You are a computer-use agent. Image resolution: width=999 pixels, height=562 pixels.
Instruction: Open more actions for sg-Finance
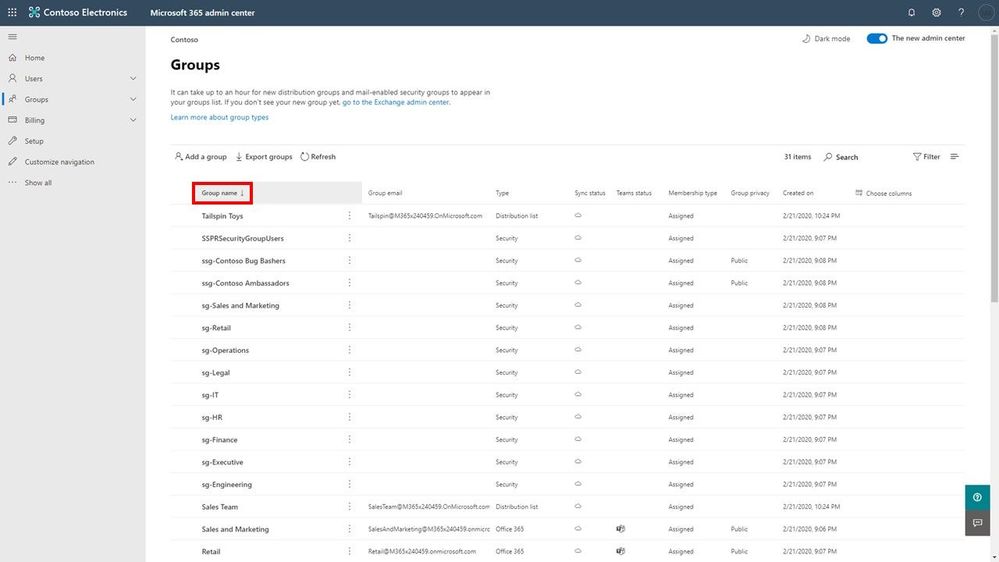click(x=349, y=439)
